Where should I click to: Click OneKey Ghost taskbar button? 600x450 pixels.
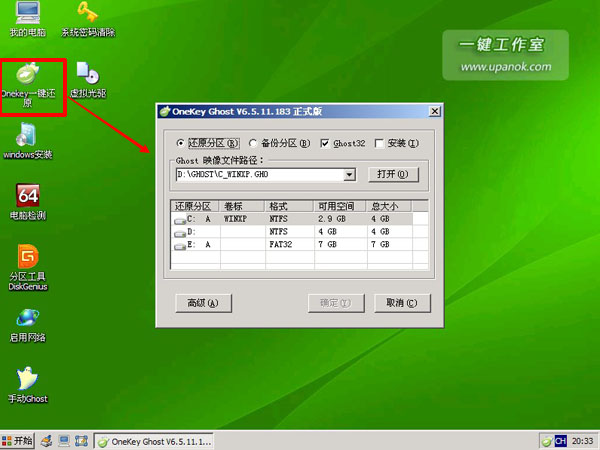tap(153, 440)
